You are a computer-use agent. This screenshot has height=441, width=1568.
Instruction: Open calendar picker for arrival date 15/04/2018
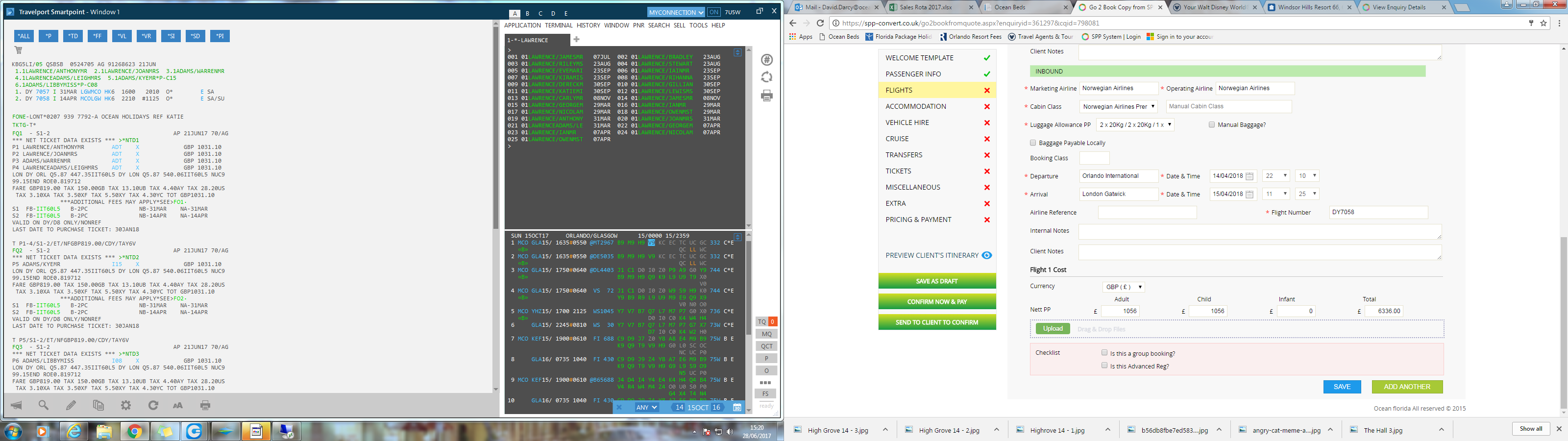click(x=1249, y=195)
